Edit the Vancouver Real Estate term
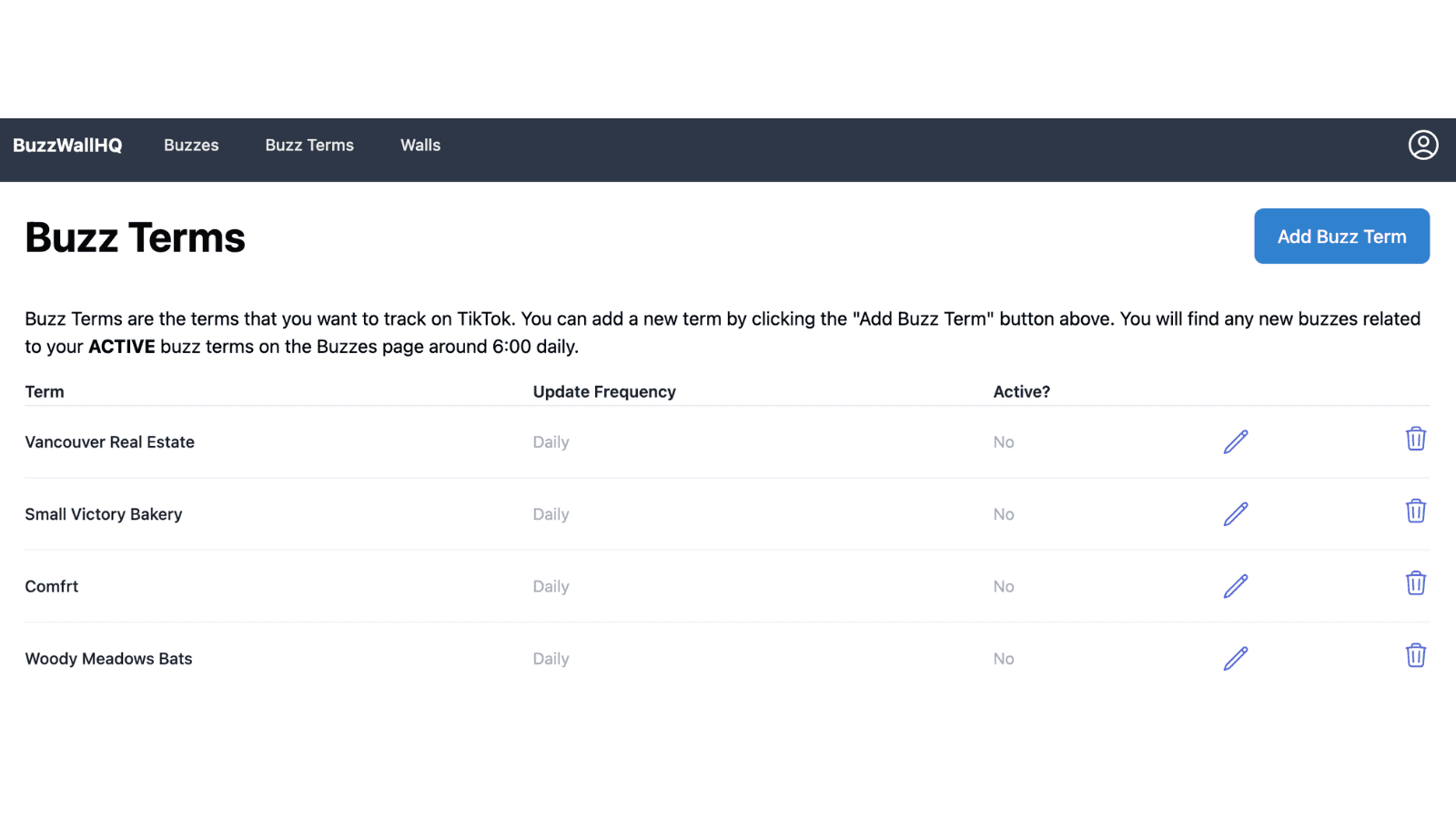 [1235, 441]
